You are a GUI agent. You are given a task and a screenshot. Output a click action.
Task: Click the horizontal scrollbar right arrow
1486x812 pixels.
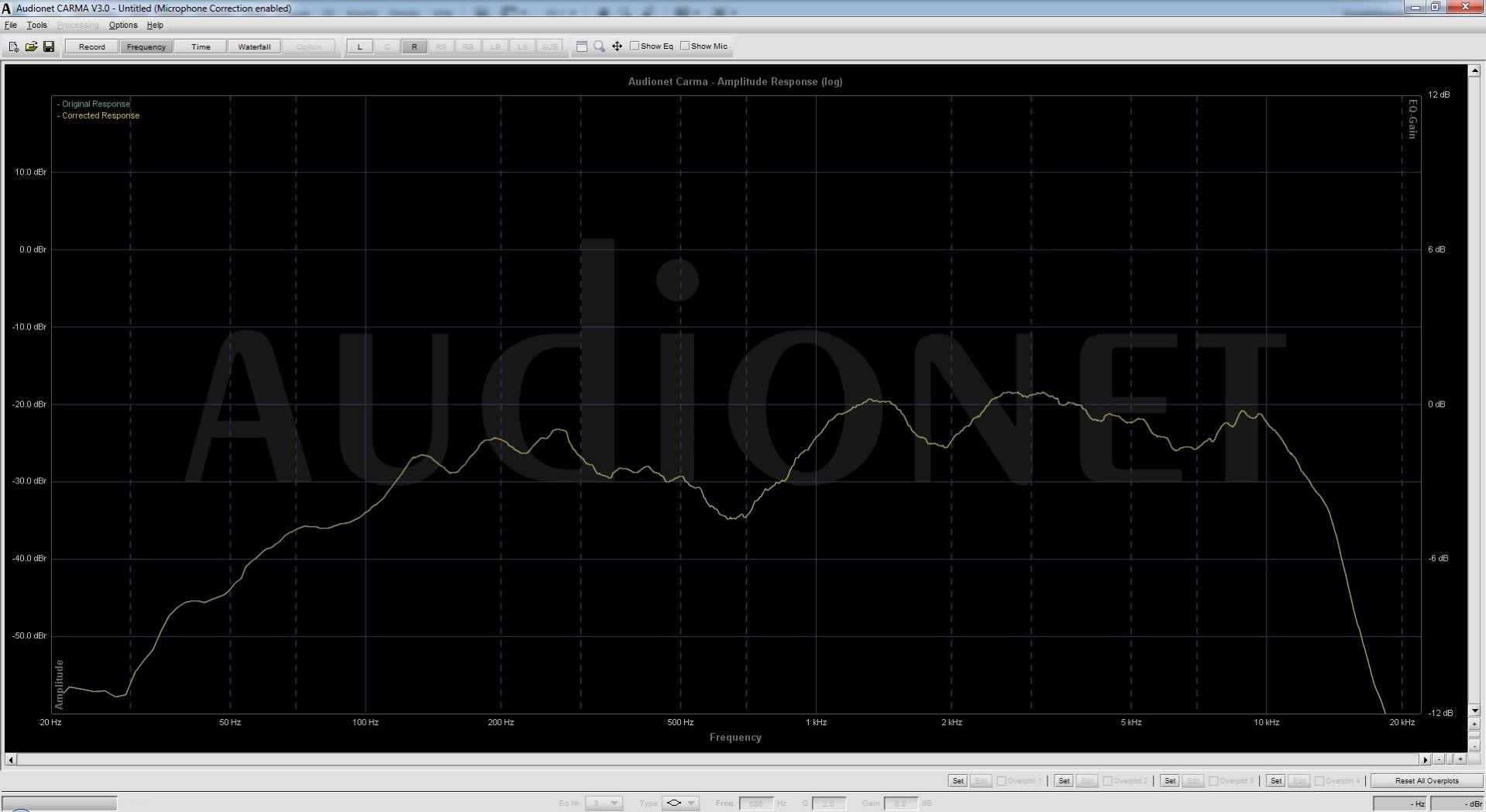(x=1425, y=759)
